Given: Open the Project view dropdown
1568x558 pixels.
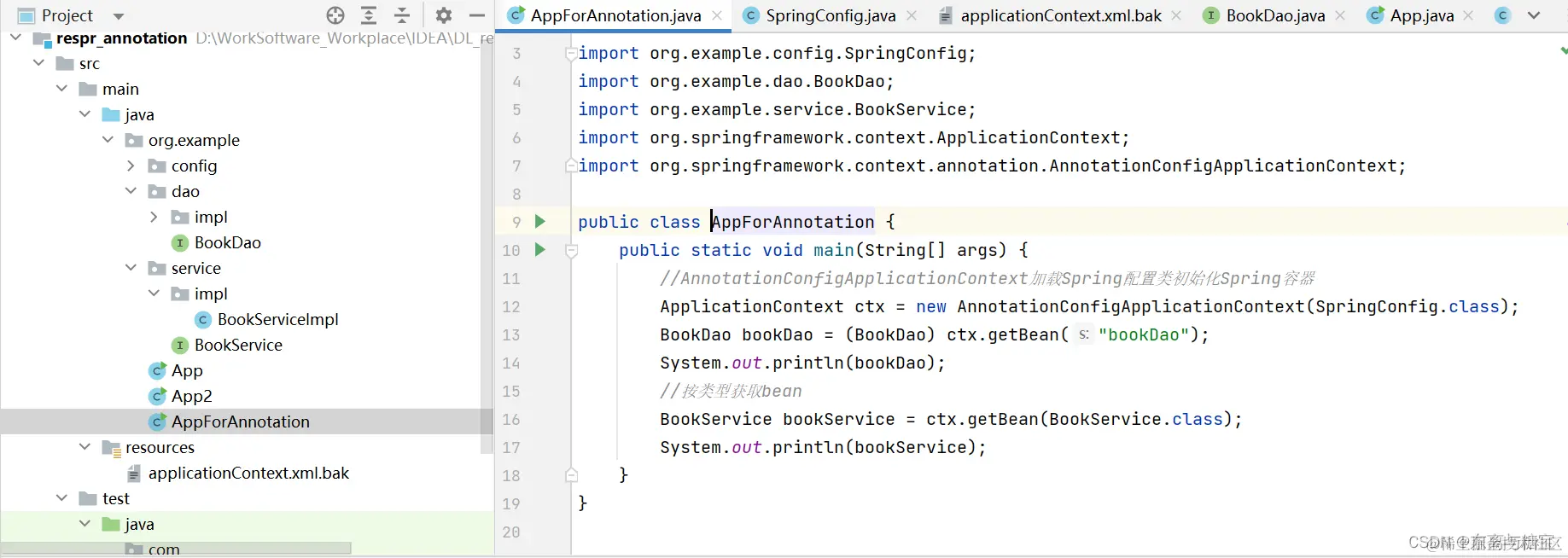Looking at the screenshot, I should click(x=119, y=16).
